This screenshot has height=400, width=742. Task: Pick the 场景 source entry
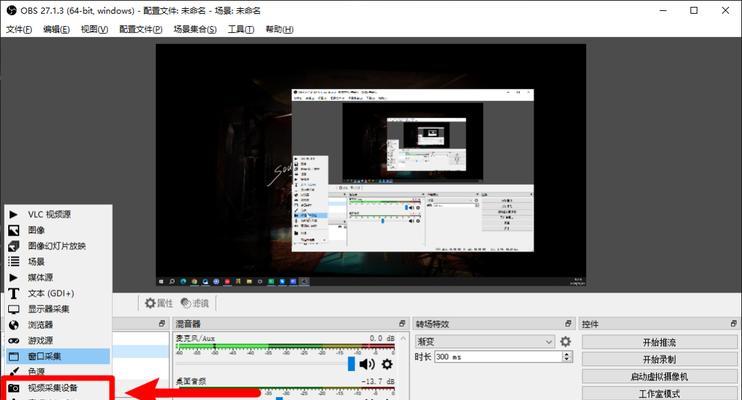pyautogui.click(x=58, y=261)
